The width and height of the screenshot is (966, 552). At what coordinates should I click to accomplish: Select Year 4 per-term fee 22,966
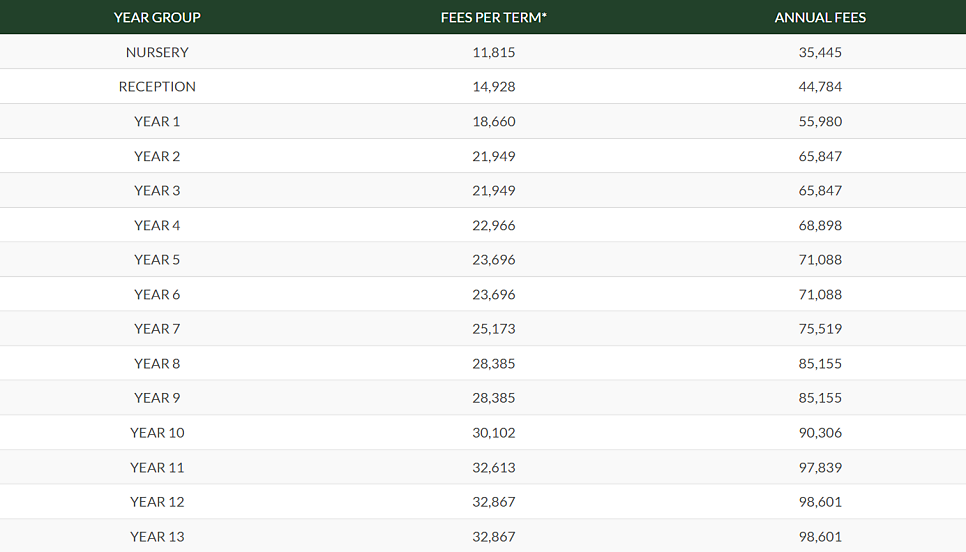(x=493, y=225)
